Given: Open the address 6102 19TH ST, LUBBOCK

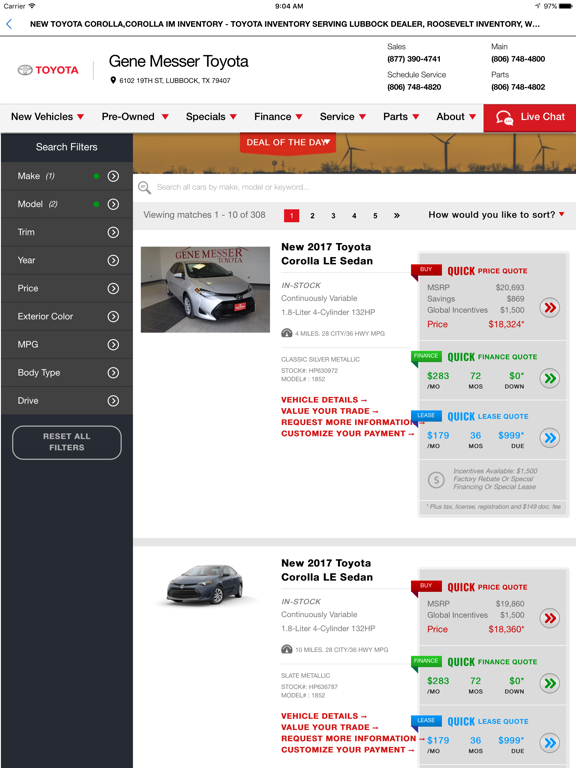Looking at the screenshot, I should click(175, 81).
